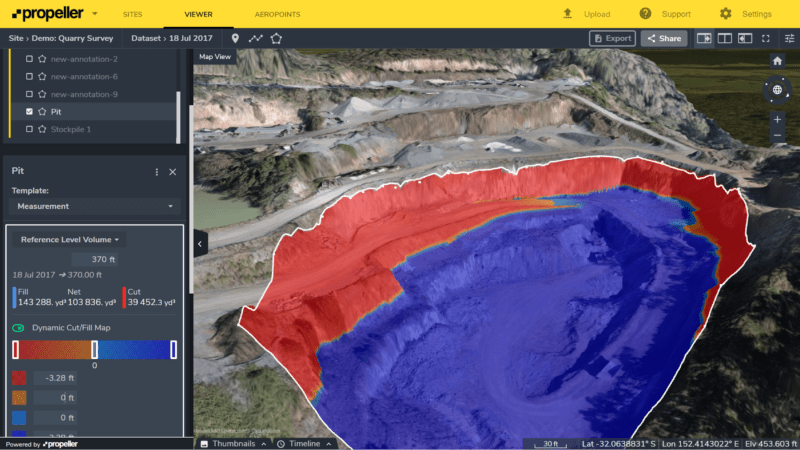Image resolution: width=800 pixels, height=450 pixels.
Task: Click polygon icon beside Stockpile 1
Action: click(42, 129)
